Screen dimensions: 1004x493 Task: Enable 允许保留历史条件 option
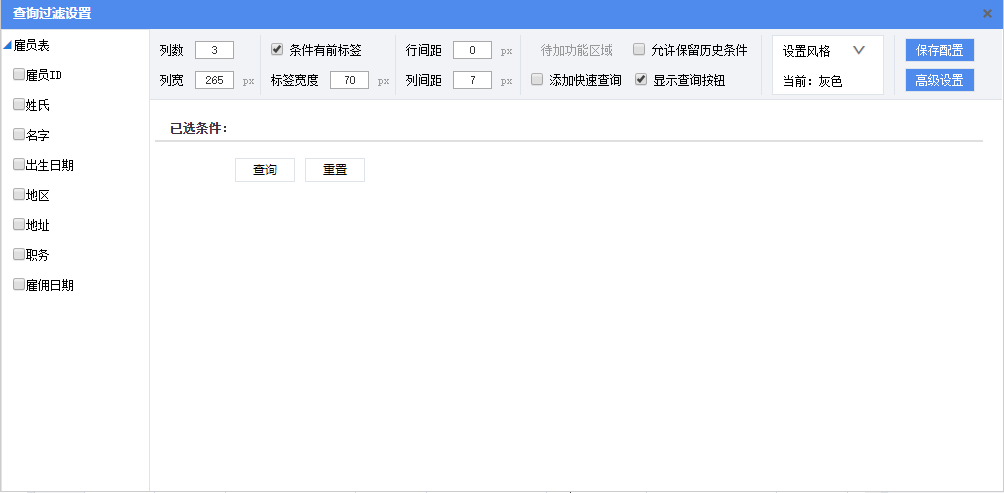pyautogui.click(x=639, y=50)
